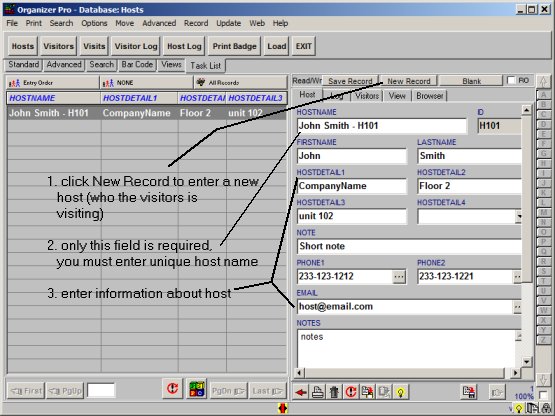Image resolution: width=555 pixels, height=416 pixels.
Task: Click the NOTES text area
Action: (x=406, y=348)
